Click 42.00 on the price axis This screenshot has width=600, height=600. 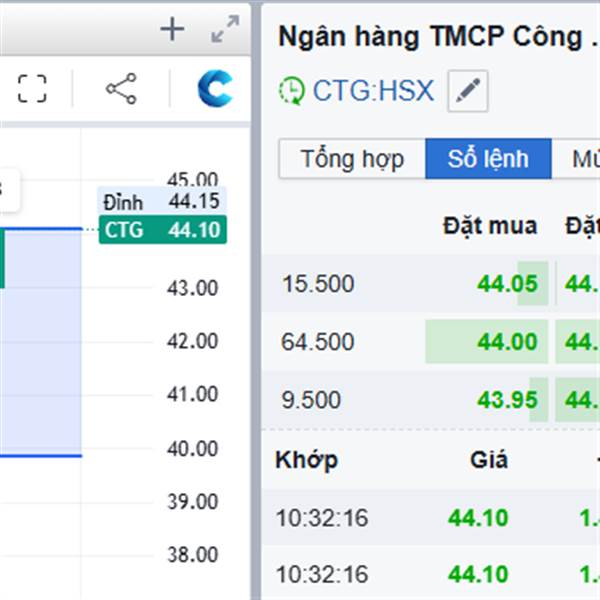[192, 341]
